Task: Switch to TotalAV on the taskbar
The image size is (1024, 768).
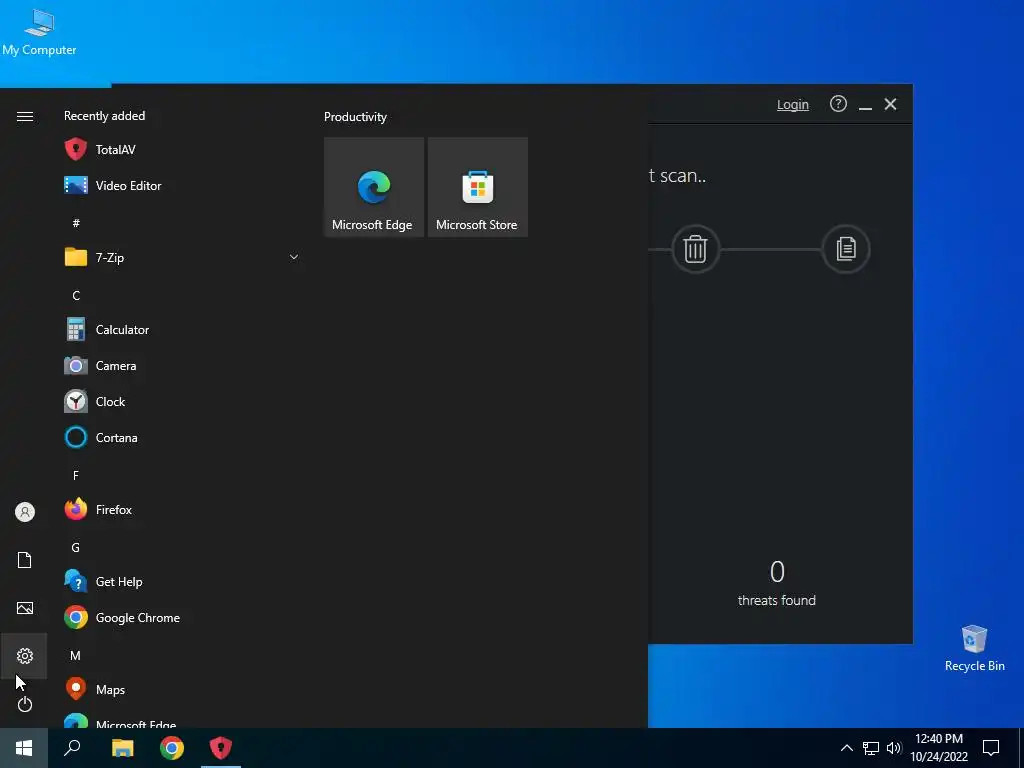Action: click(x=221, y=748)
